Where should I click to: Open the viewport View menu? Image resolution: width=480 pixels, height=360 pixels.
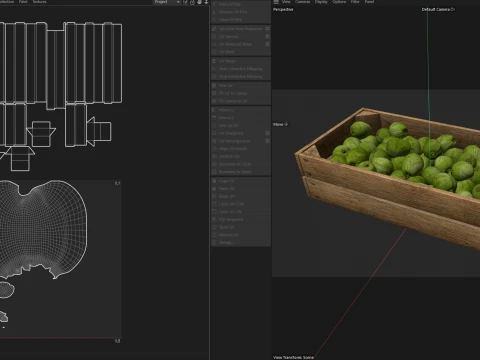286,2
